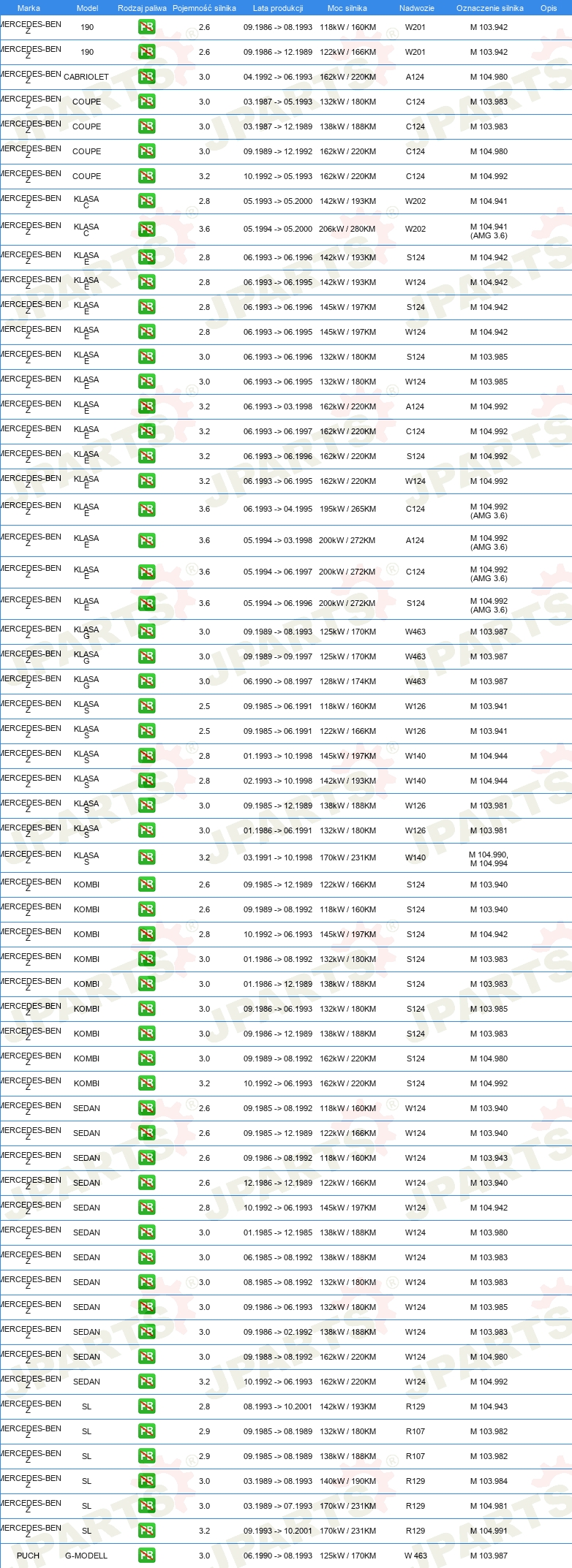572x1568 pixels.
Task: Click the Moc silnika column header
Action: click(x=347, y=8)
